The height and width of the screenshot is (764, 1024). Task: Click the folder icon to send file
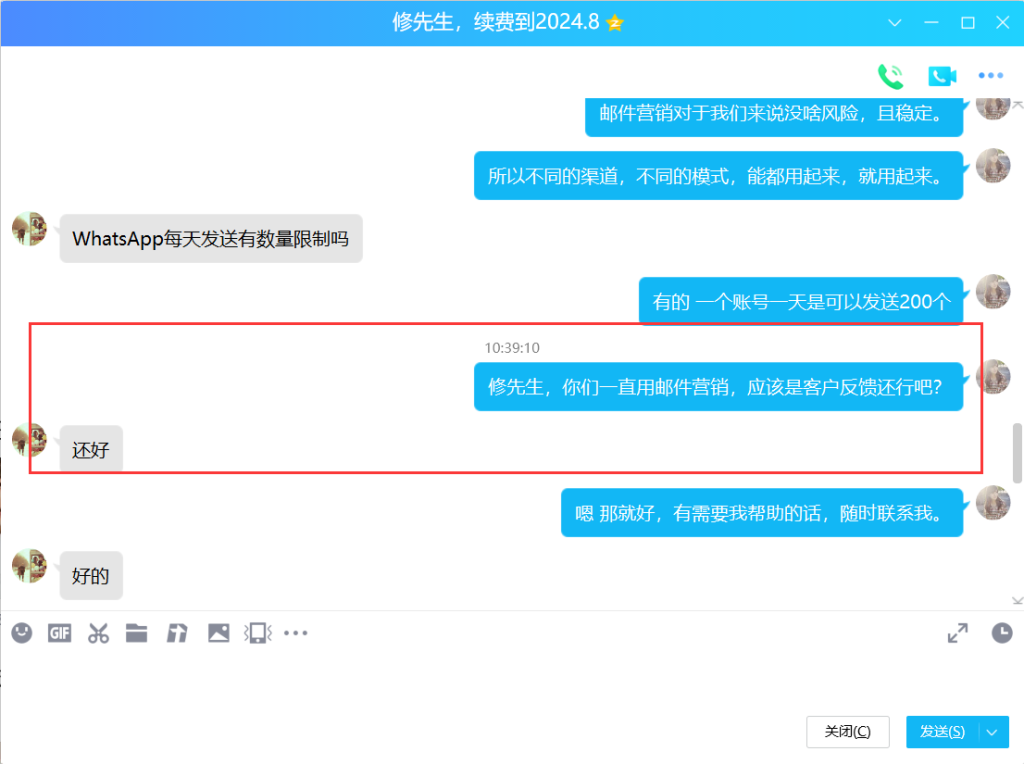pos(137,632)
